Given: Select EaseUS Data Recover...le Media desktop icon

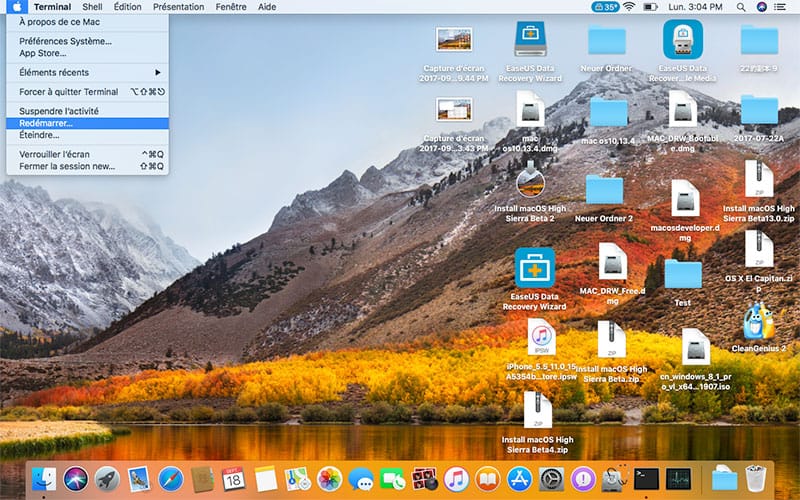Looking at the screenshot, I should pyautogui.click(x=683, y=40).
